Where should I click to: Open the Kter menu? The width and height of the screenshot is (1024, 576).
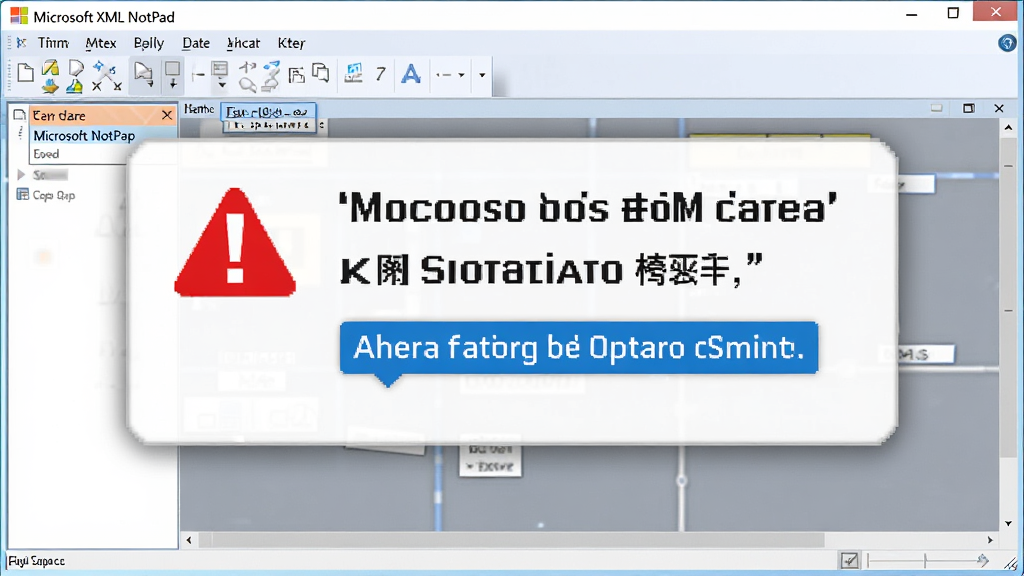(x=291, y=43)
